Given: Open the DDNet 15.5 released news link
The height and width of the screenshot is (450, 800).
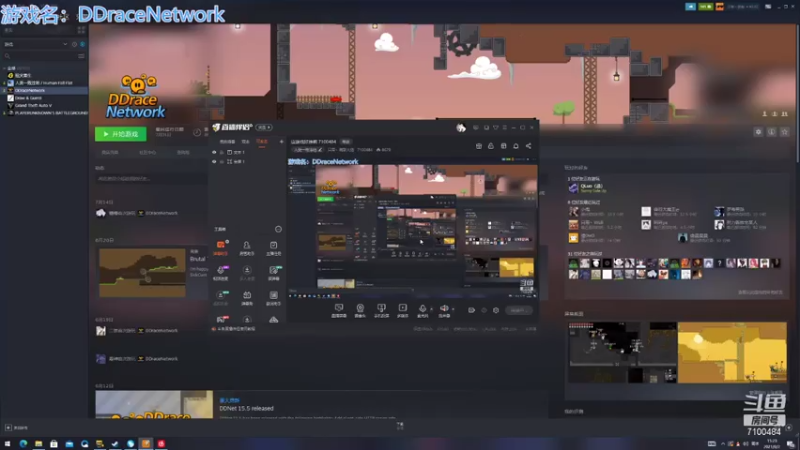Looking at the screenshot, I should pos(246,408).
